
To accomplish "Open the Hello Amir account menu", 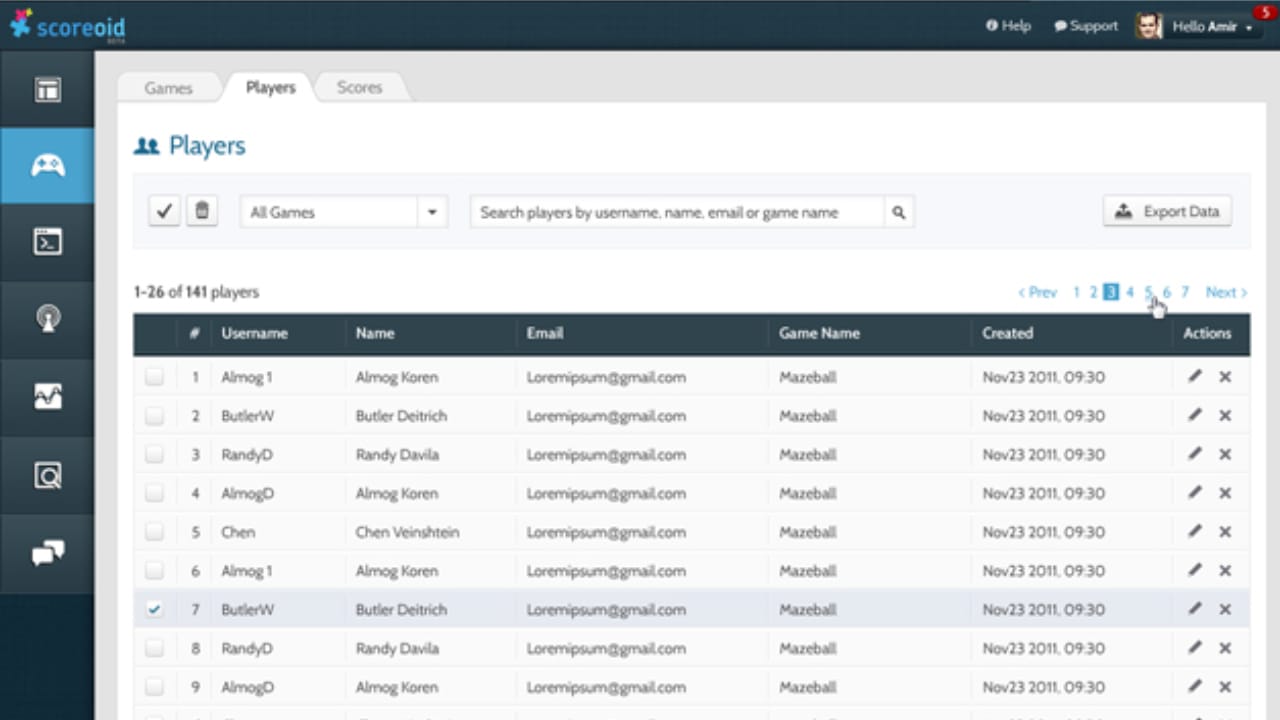I will click(1213, 27).
